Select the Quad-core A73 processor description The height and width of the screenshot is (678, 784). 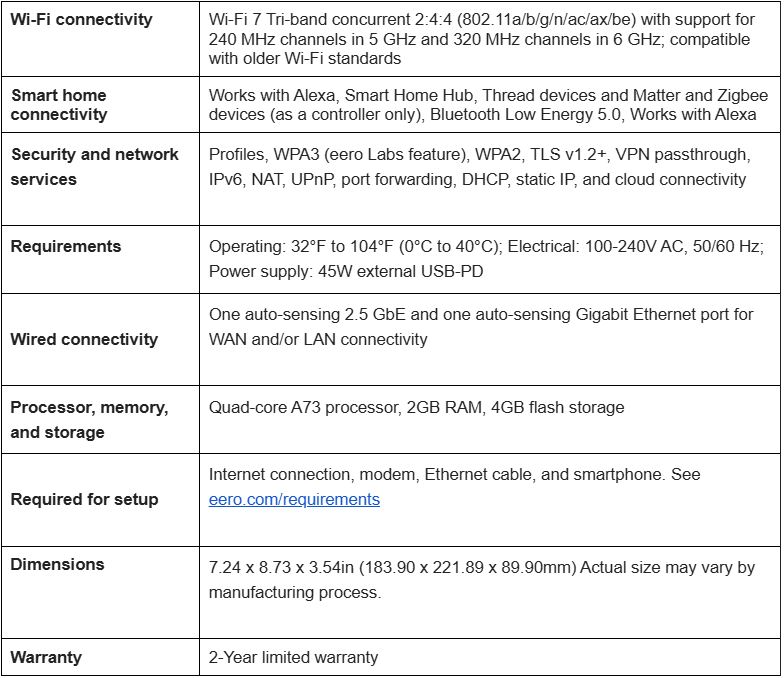(x=416, y=408)
